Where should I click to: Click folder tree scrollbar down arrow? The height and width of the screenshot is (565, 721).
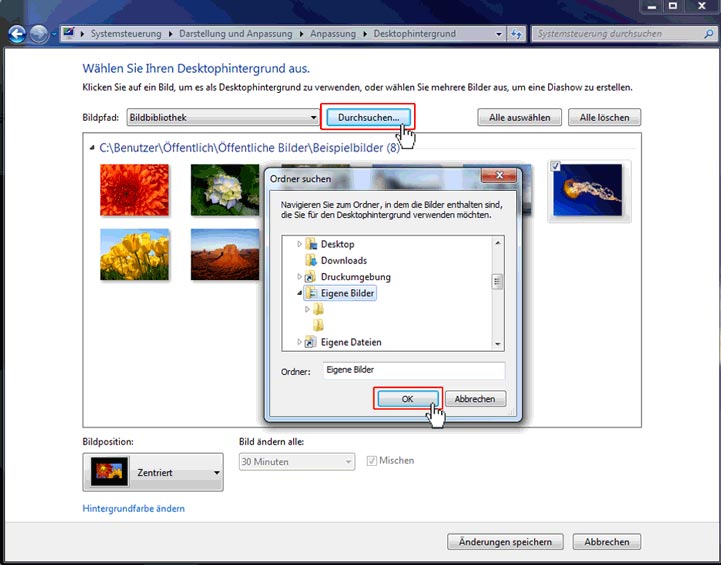(x=498, y=344)
